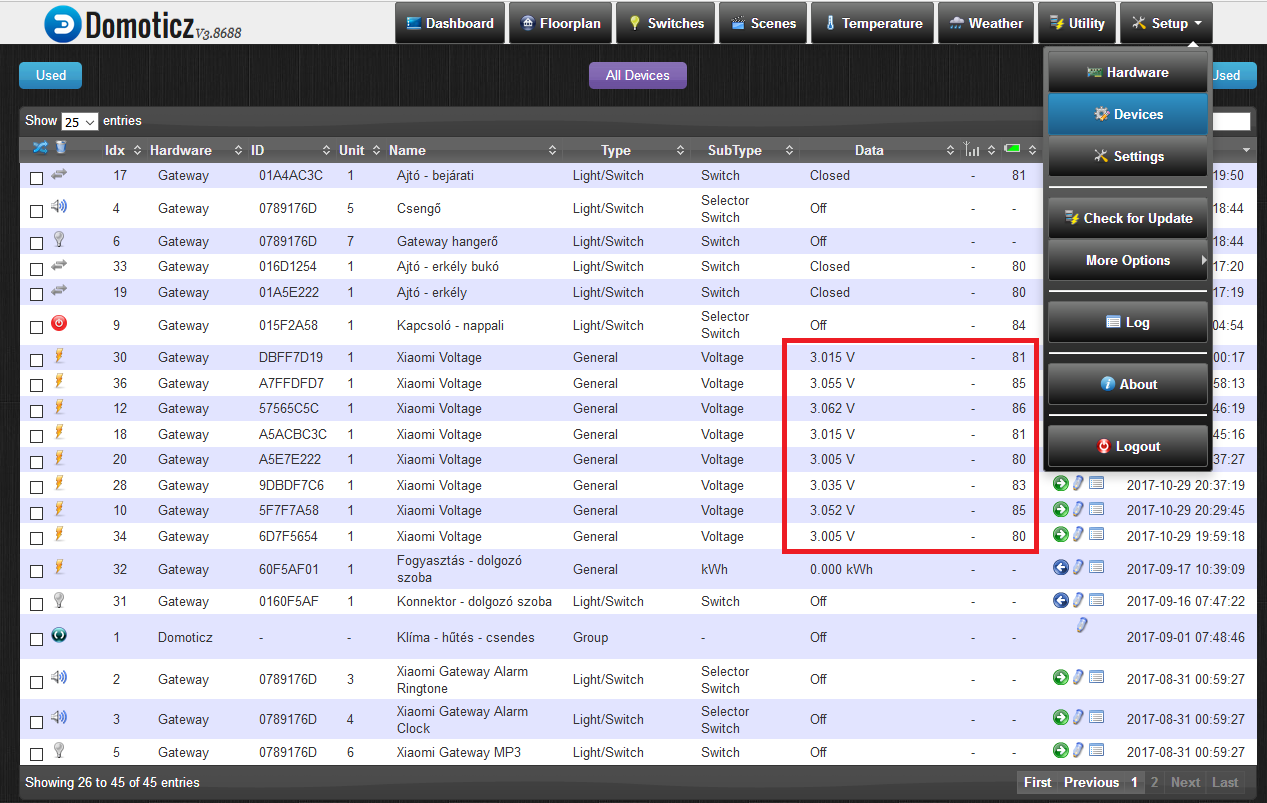This screenshot has height=803, width=1267.
Task: Open the Setup dropdown menu
Action: 1167,23
